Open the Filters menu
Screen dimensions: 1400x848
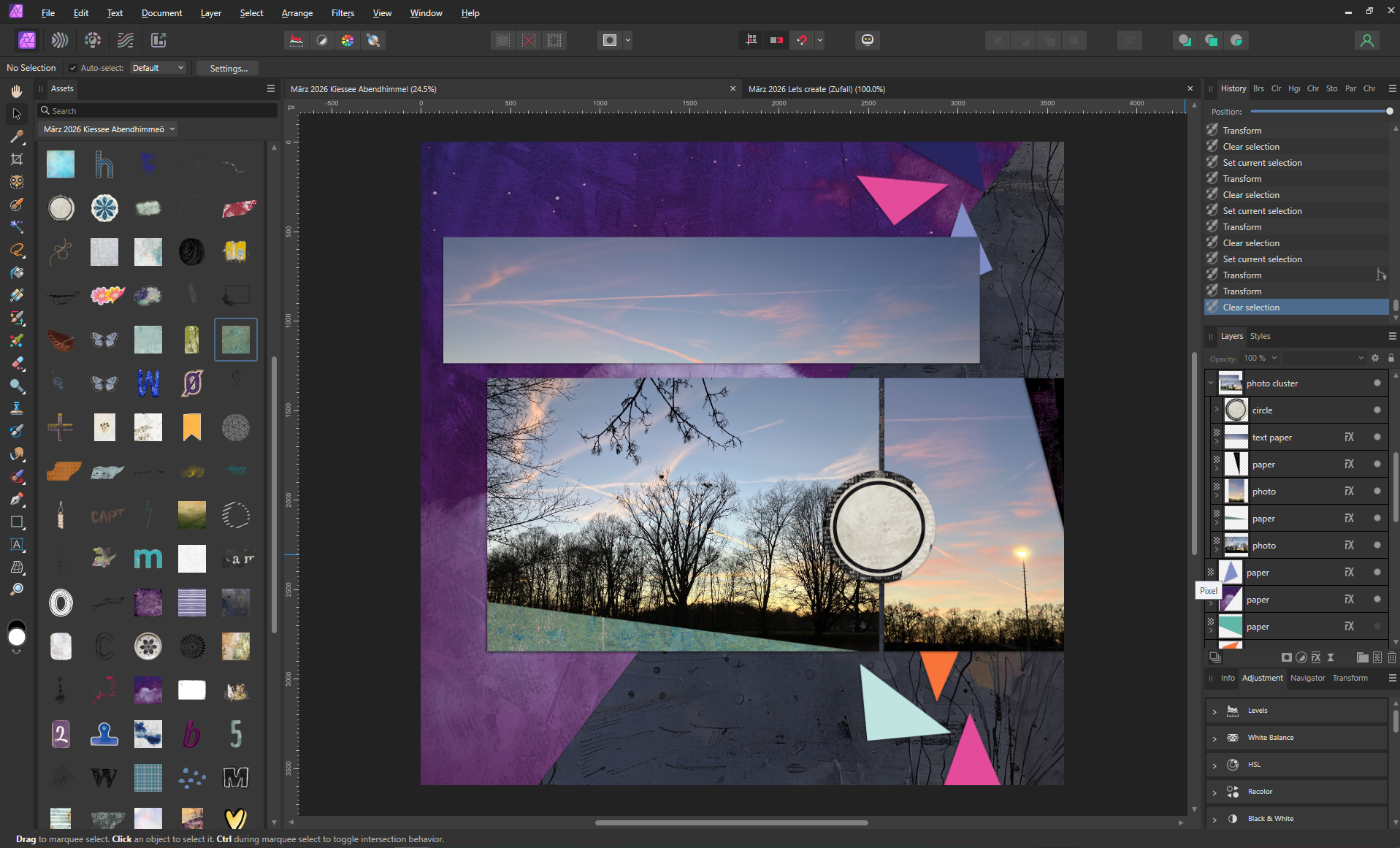tap(343, 13)
